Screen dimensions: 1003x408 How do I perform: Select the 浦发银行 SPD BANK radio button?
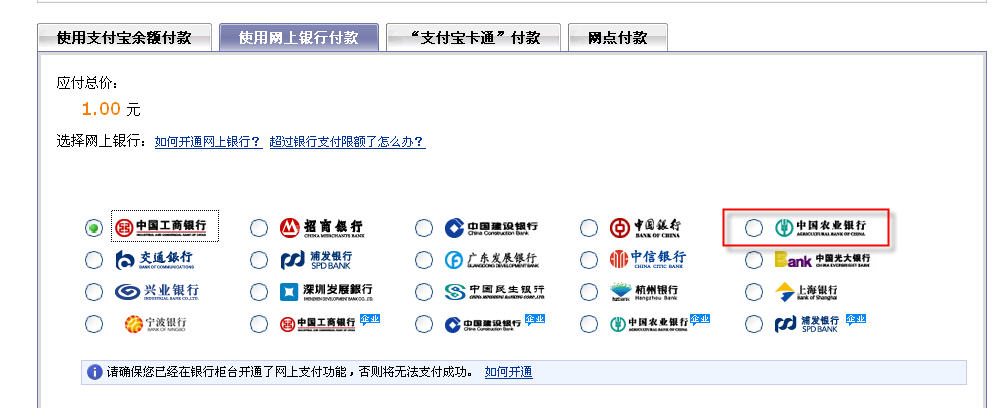click(x=259, y=260)
